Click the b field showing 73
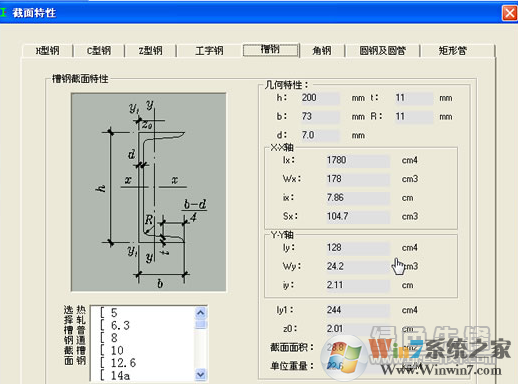The height and width of the screenshot is (384, 518). coord(320,116)
